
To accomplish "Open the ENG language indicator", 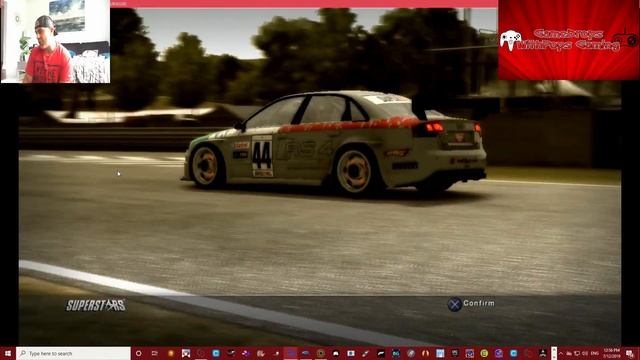I will 595,353.
